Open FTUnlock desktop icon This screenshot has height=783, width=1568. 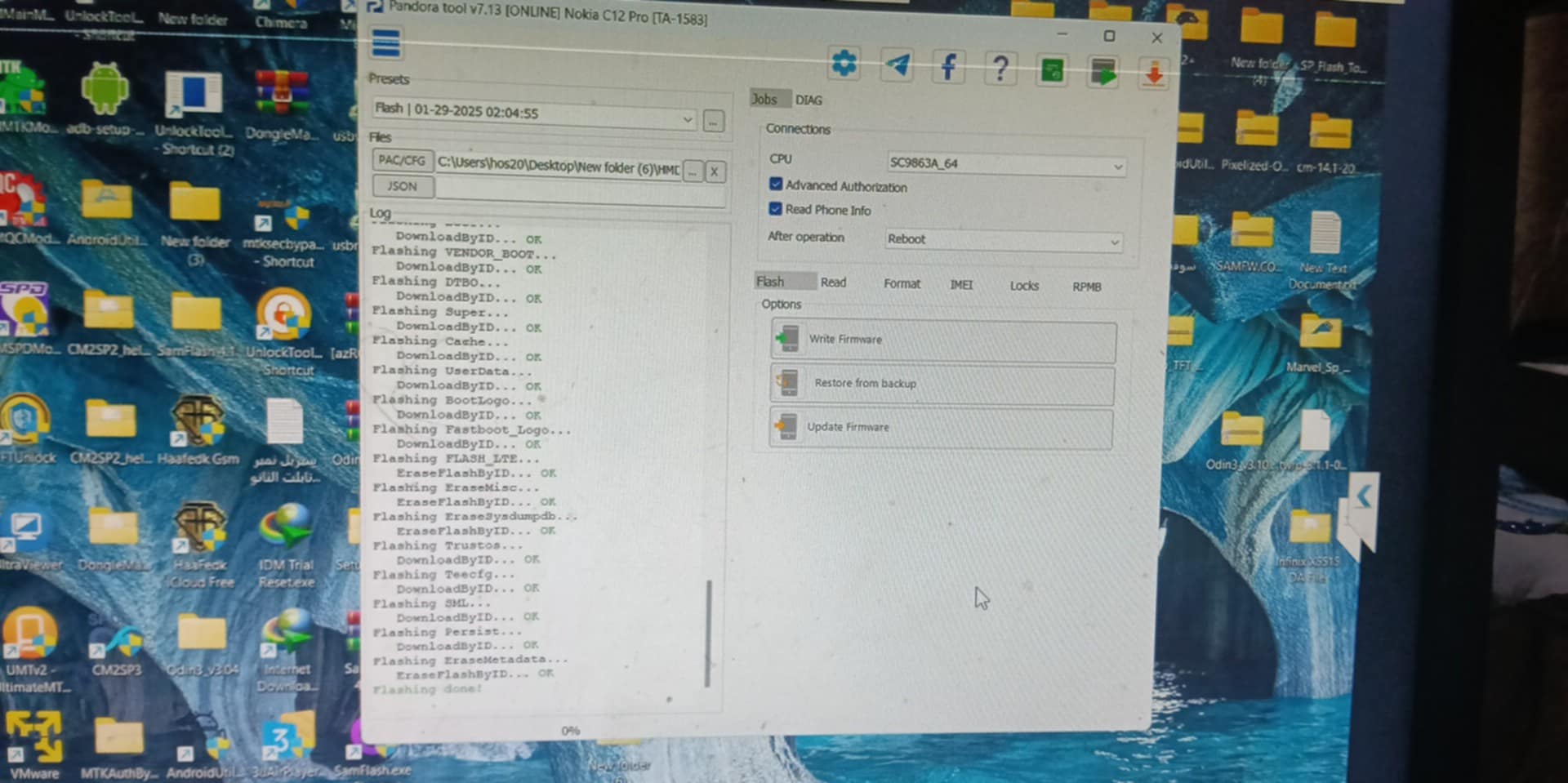[26, 429]
